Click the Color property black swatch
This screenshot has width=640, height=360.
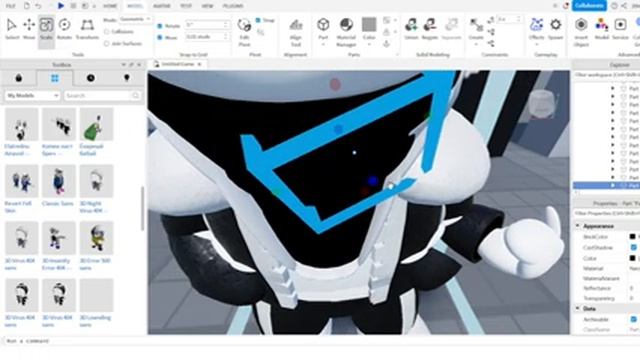point(632,258)
